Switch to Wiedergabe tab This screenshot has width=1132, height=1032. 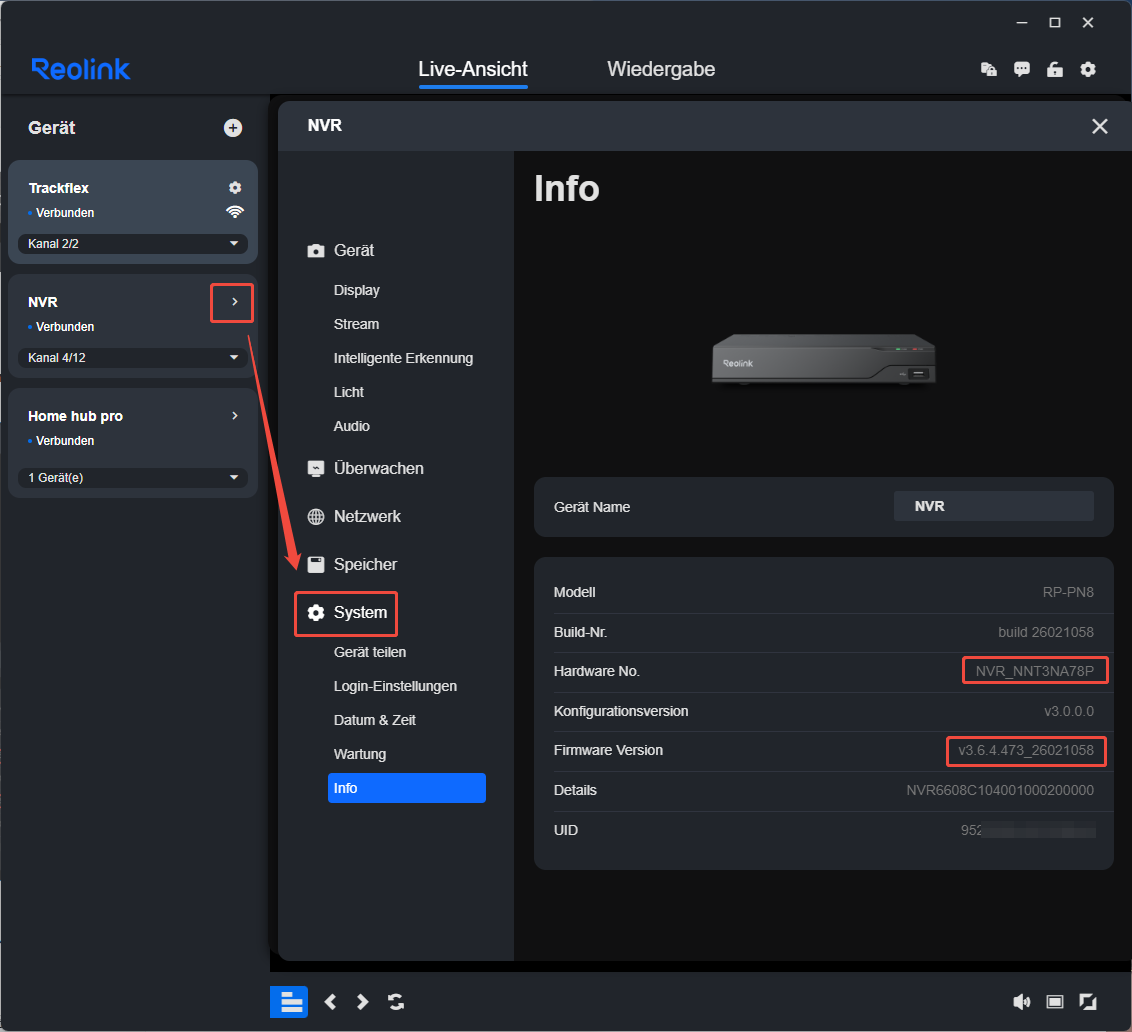pos(661,69)
